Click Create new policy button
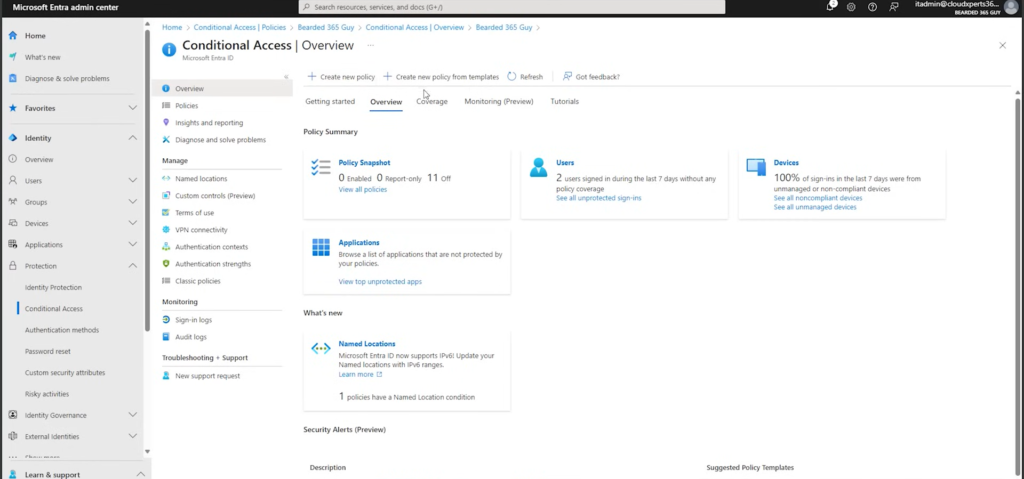1024x479 pixels. pos(341,76)
